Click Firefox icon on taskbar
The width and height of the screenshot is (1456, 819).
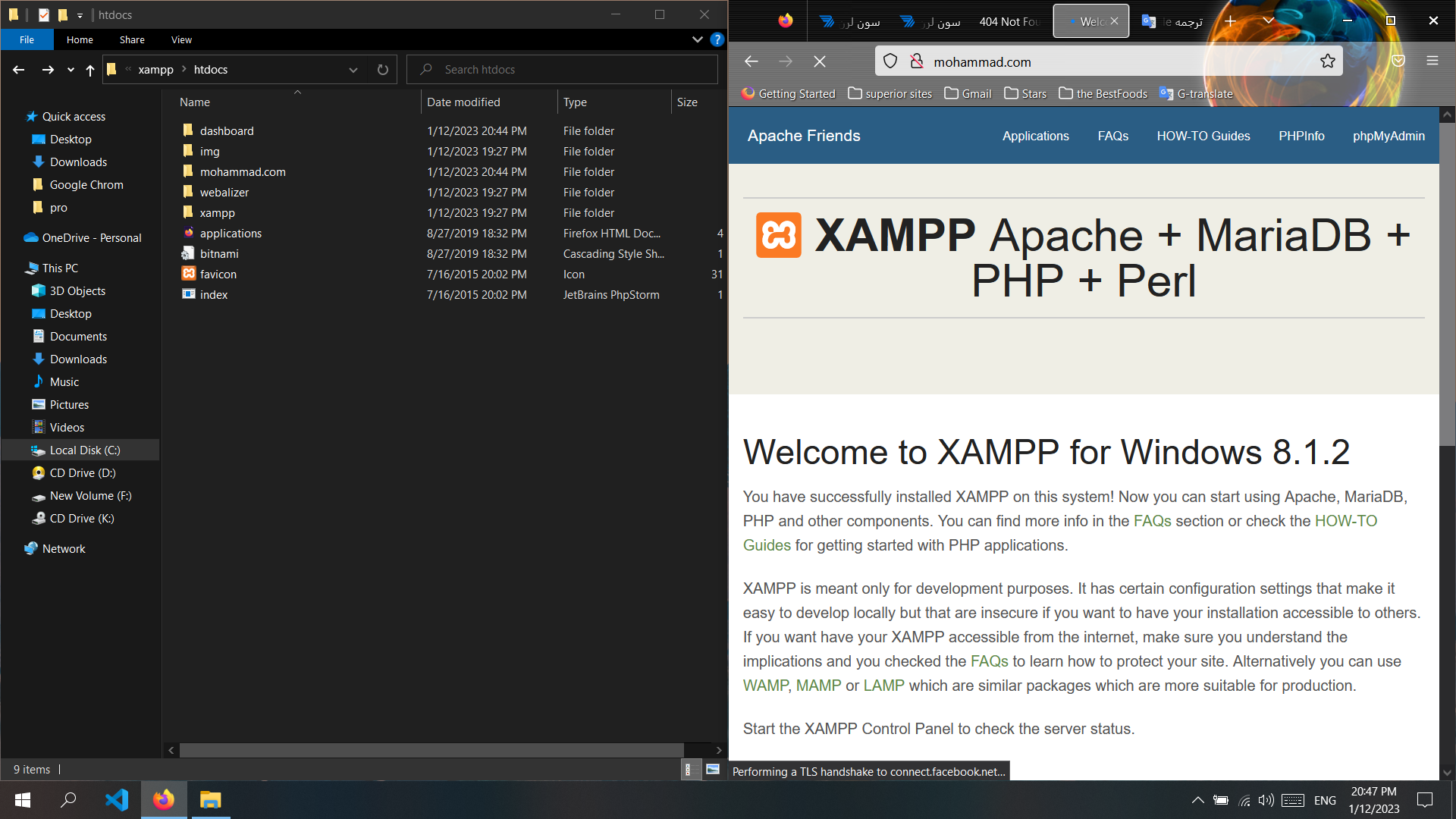tap(164, 800)
